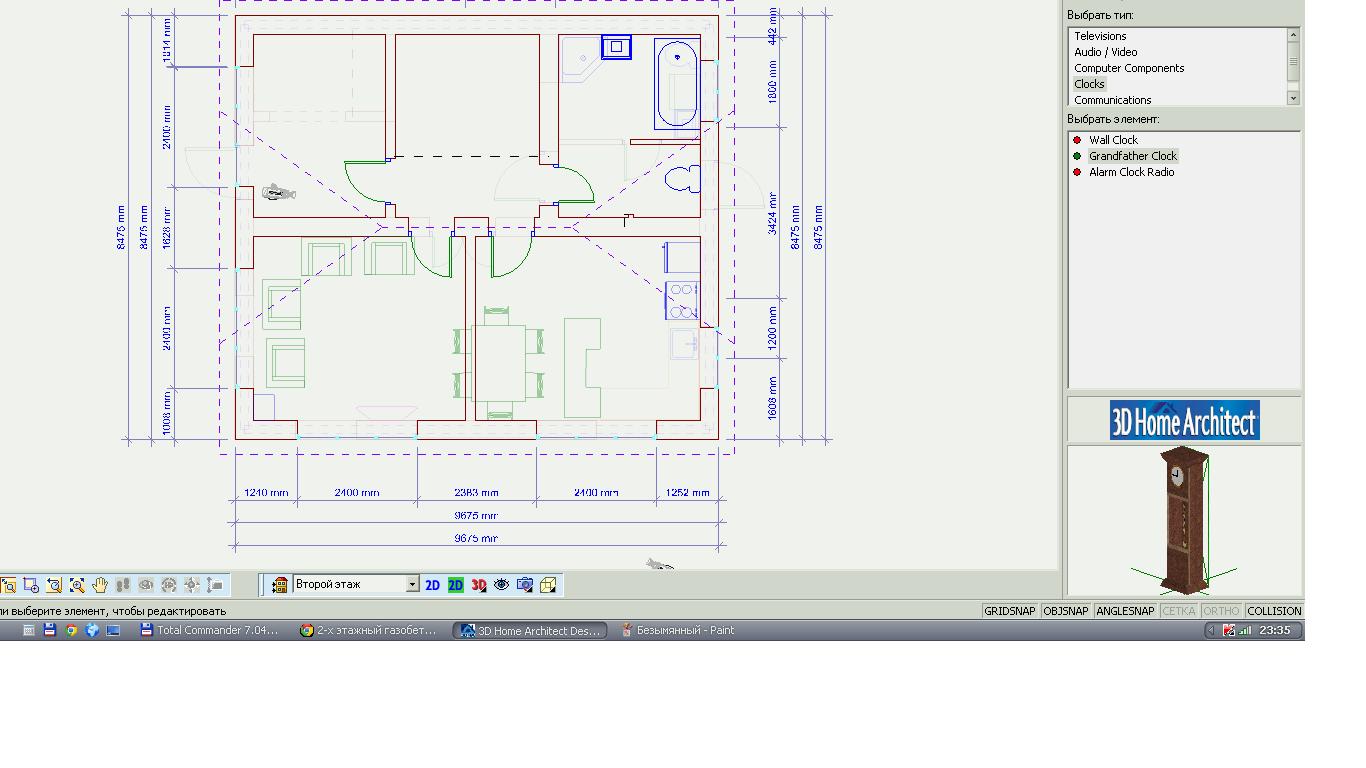Open the 3D view

pos(478,585)
